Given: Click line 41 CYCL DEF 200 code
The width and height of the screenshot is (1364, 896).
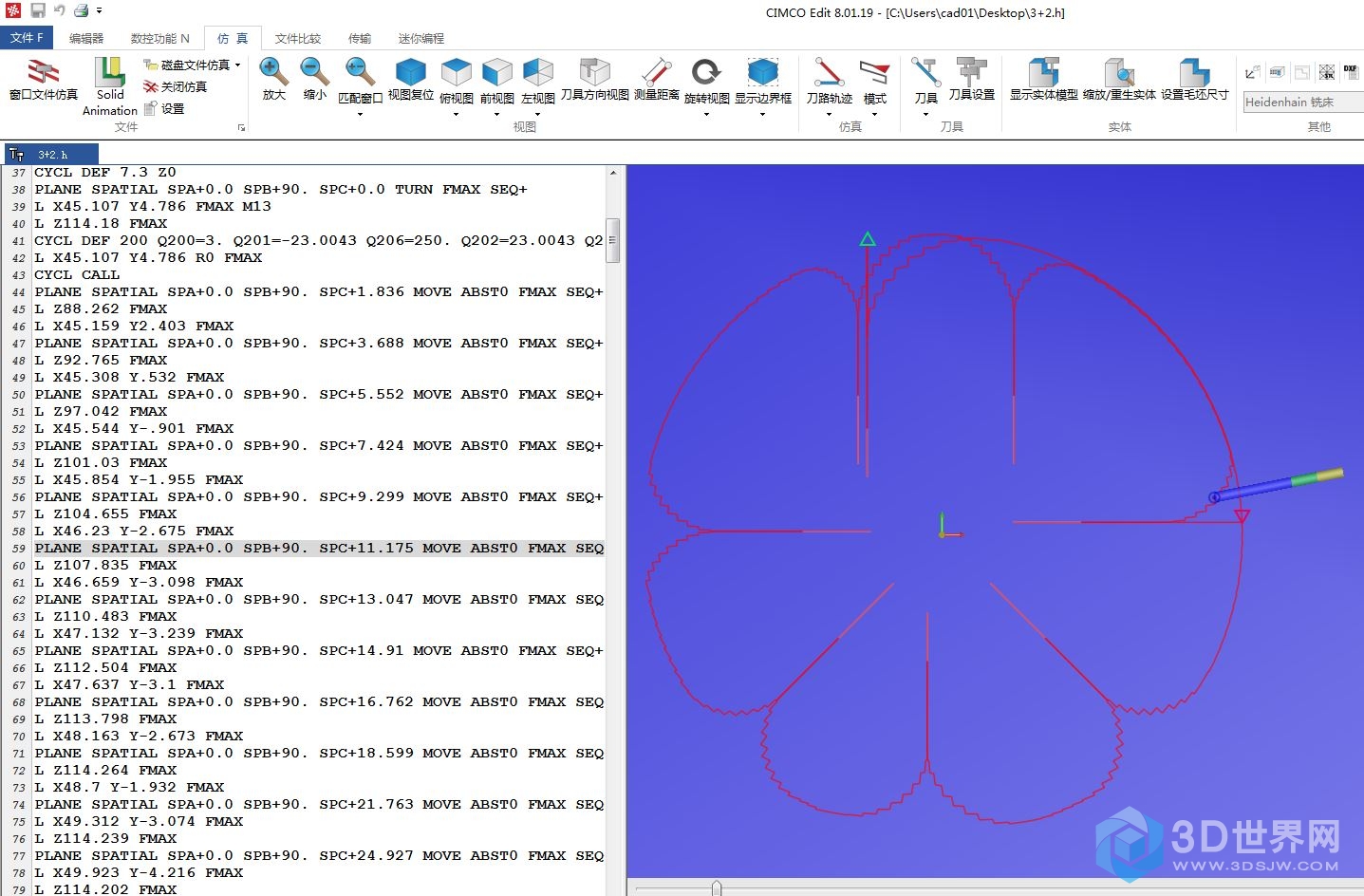Looking at the screenshot, I should [319, 240].
